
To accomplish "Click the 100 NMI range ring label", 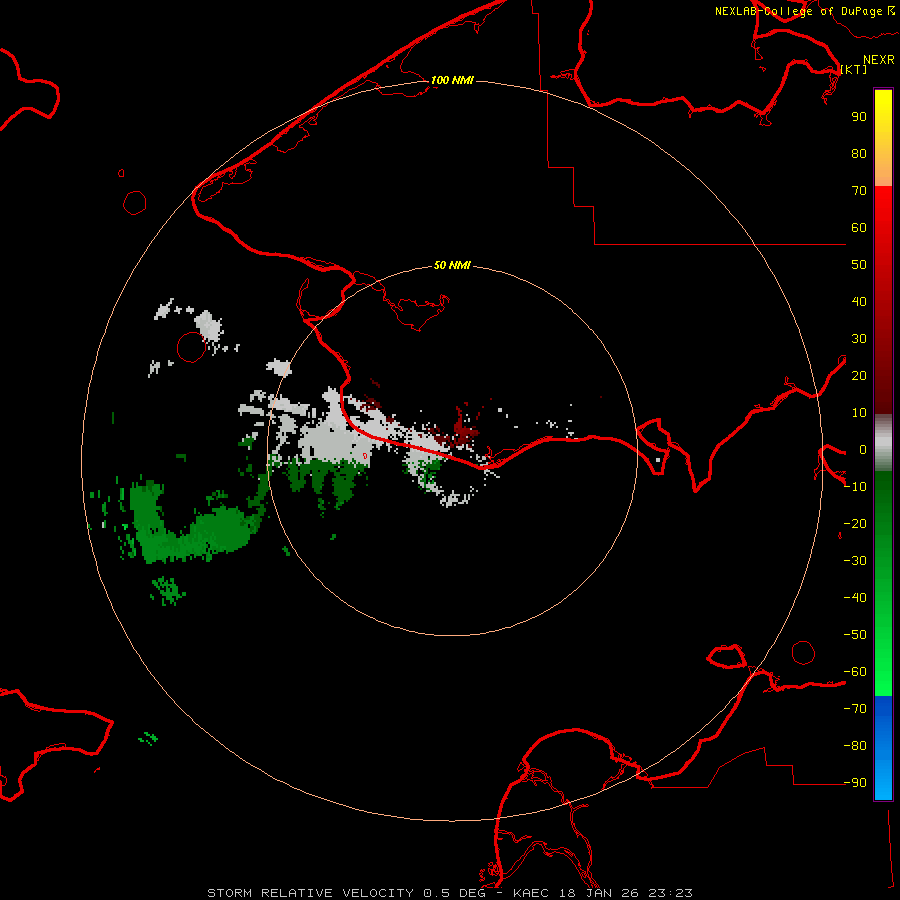I will coord(452,80).
